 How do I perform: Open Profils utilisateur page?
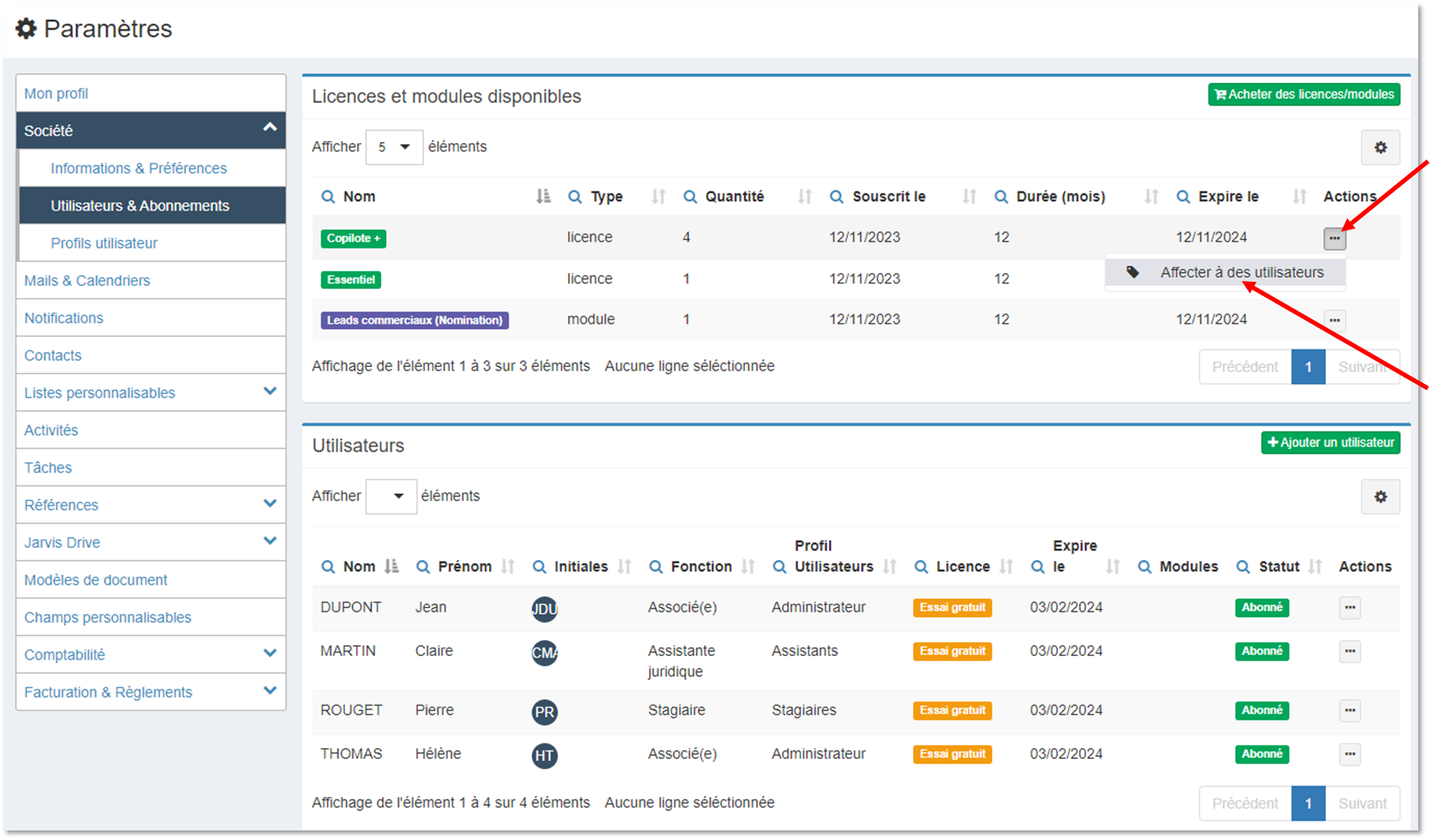coord(152,243)
